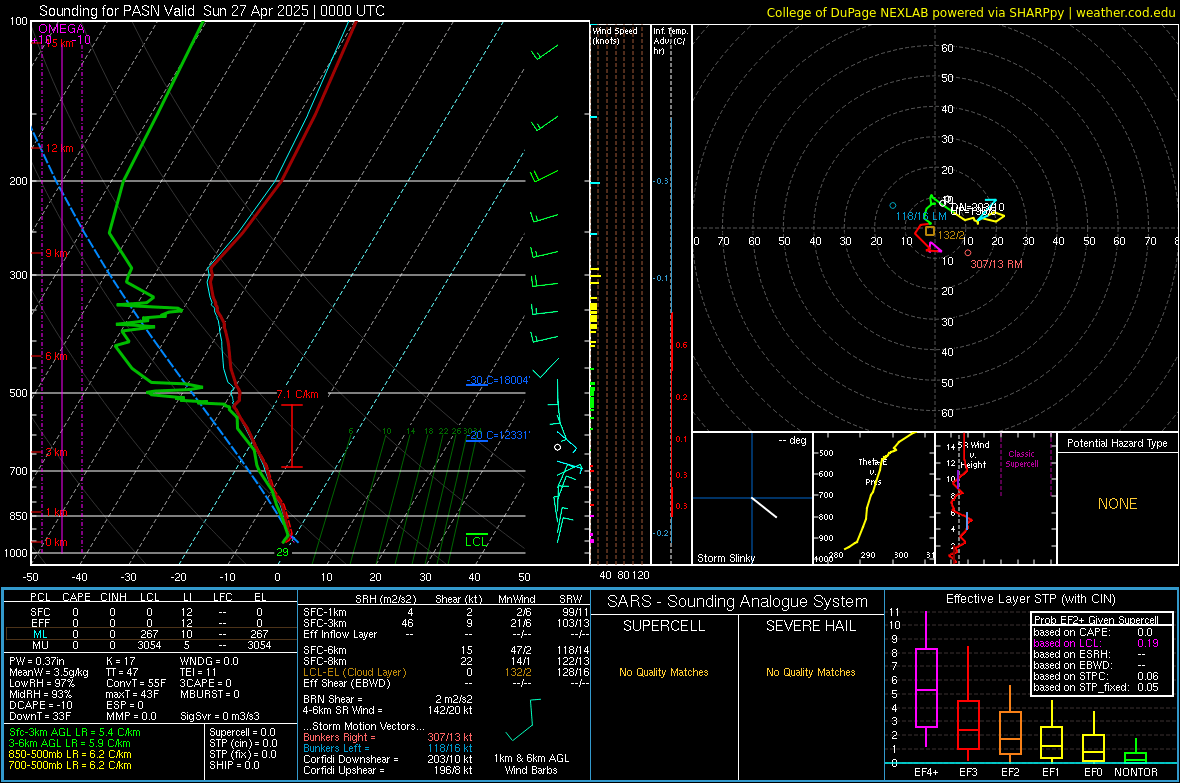Click 'No Quality Matches' under SUPERCELL
Screen dimensions: 1180x783
pyautogui.click(x=664, y=672)
